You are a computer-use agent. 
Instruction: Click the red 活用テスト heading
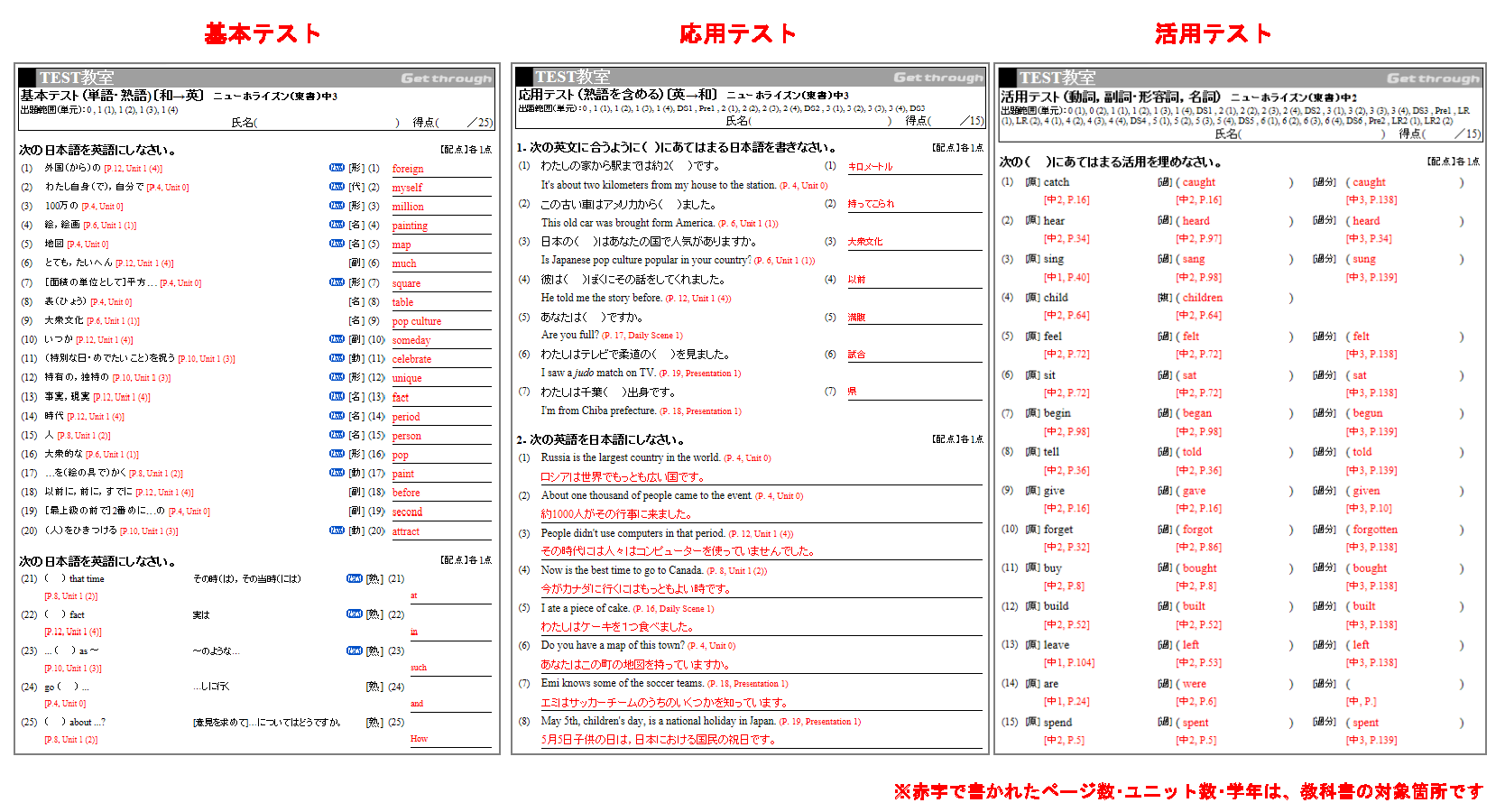[x=1213, y=34]
